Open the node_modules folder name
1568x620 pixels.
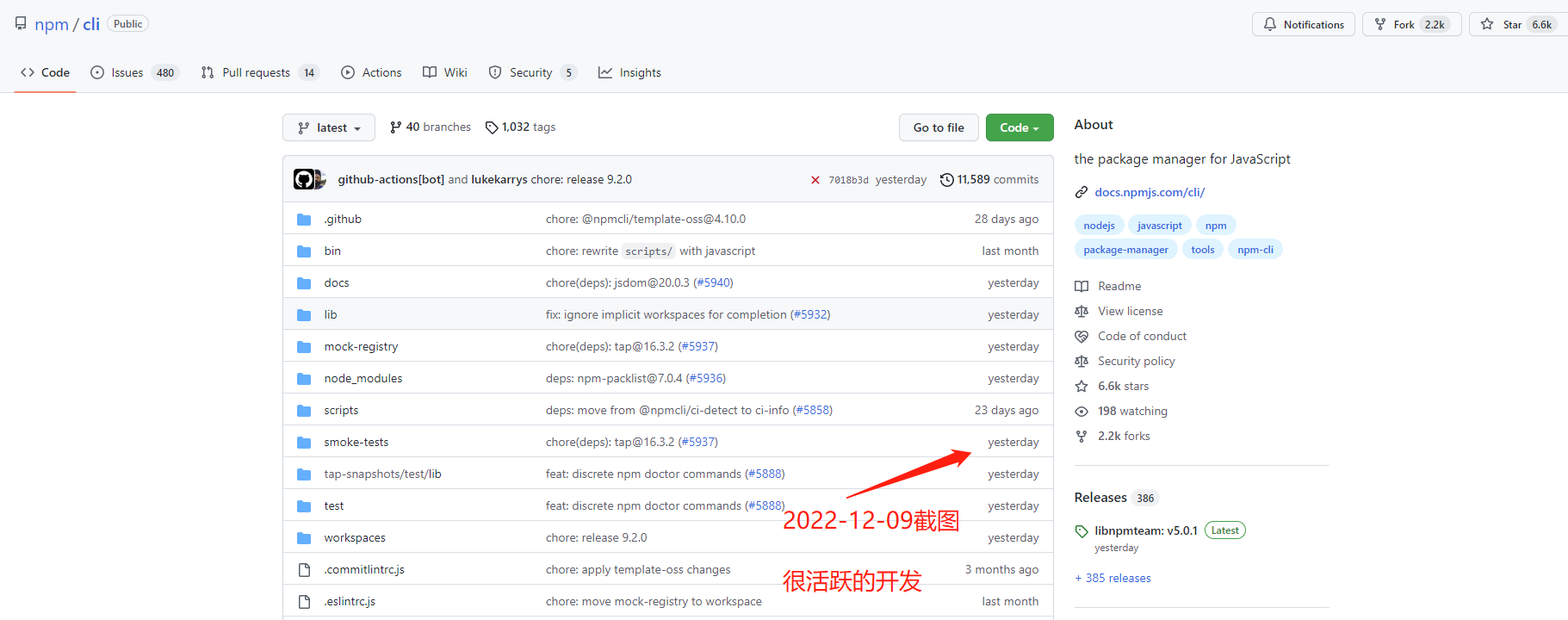pos(363,379)
